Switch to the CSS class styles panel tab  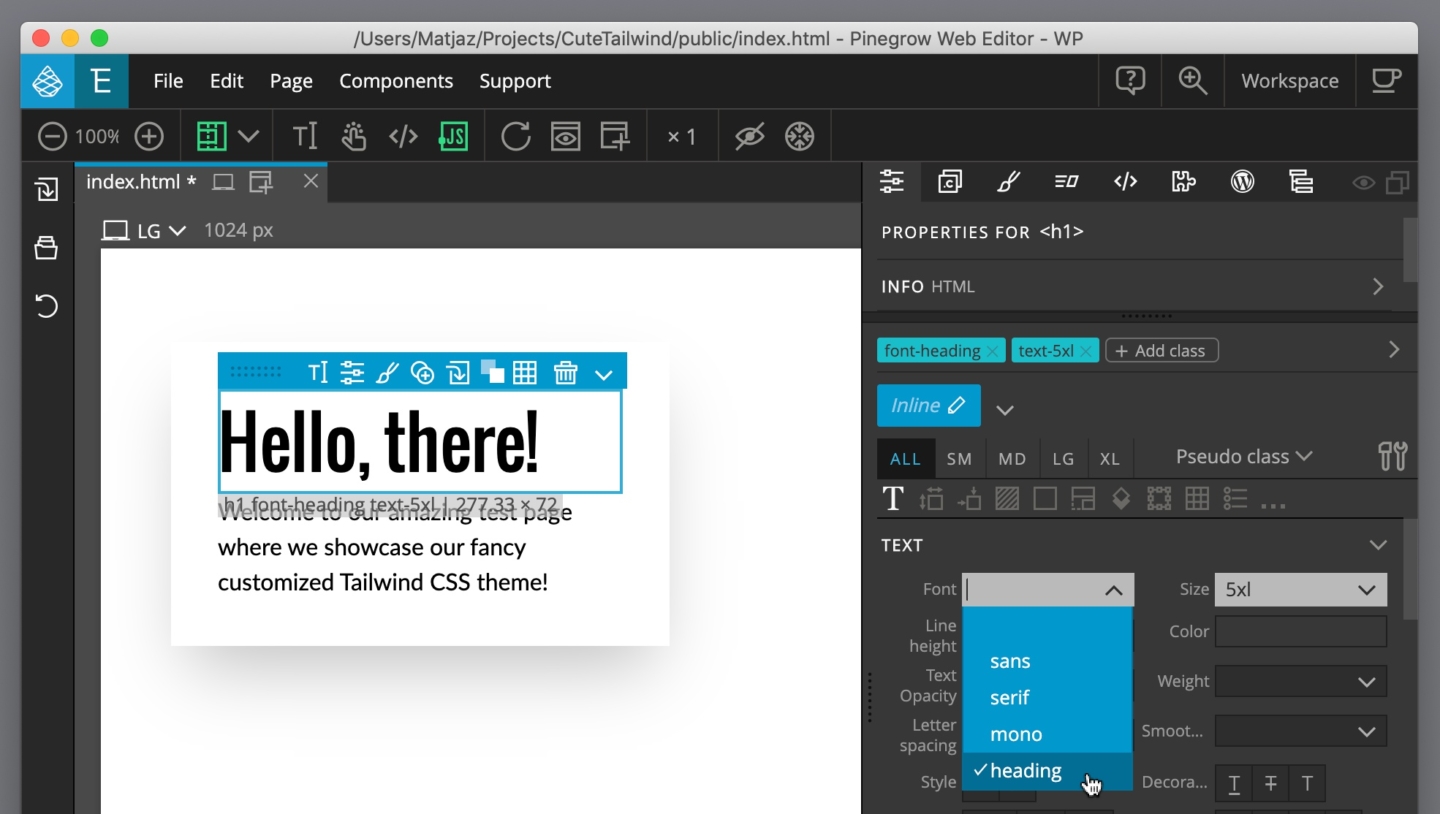950,181
